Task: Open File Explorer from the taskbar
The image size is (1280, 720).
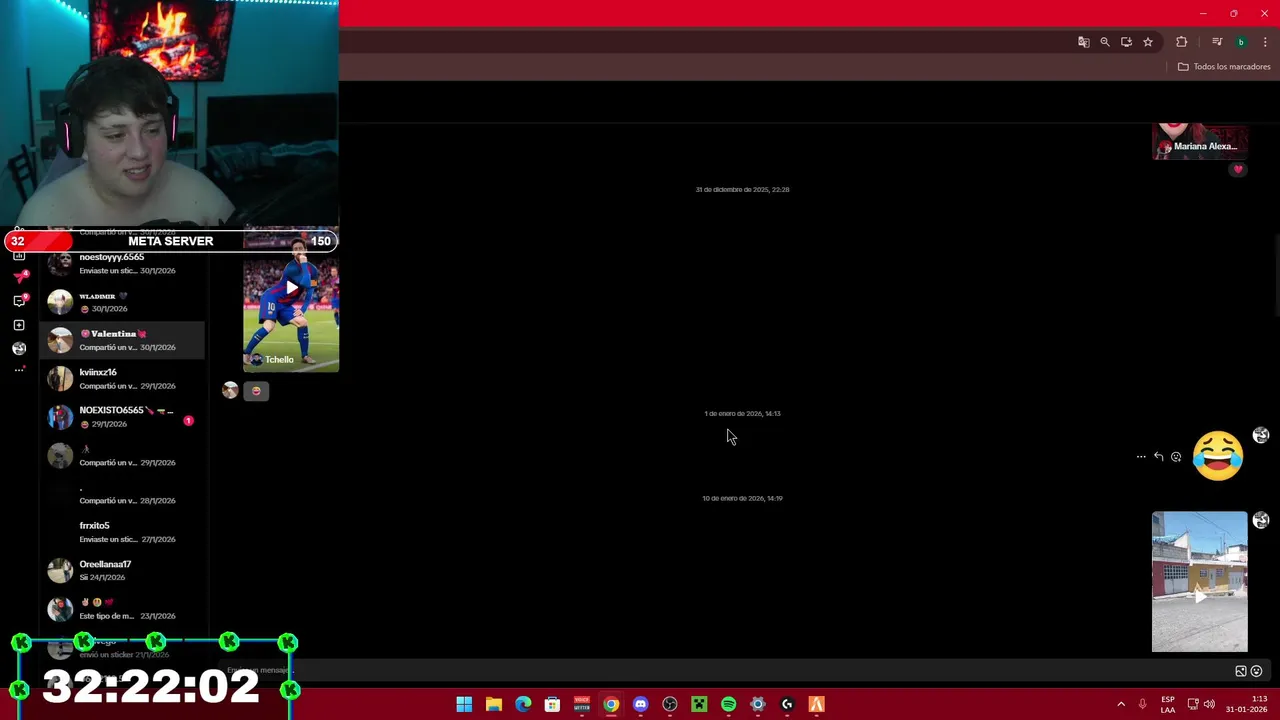Action: point(494,704)
